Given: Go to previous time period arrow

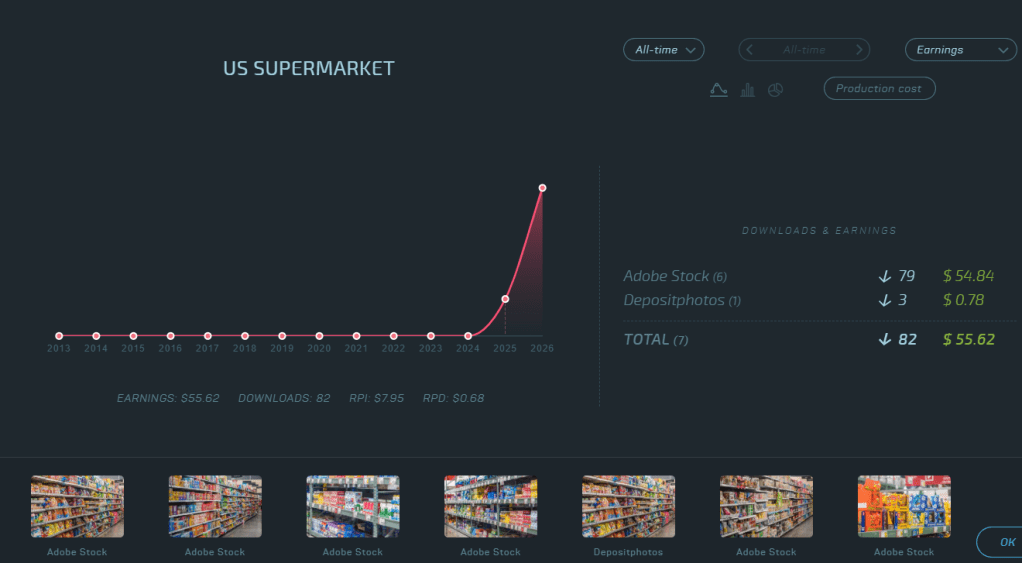Looking at the screenshot, I should point(750,50).
